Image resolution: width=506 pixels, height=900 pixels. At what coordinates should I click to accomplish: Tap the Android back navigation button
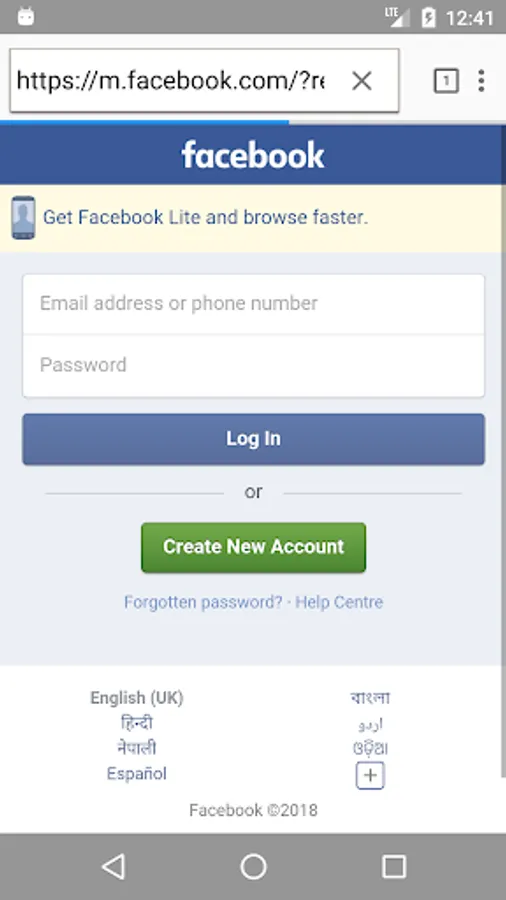pos(113,866)
